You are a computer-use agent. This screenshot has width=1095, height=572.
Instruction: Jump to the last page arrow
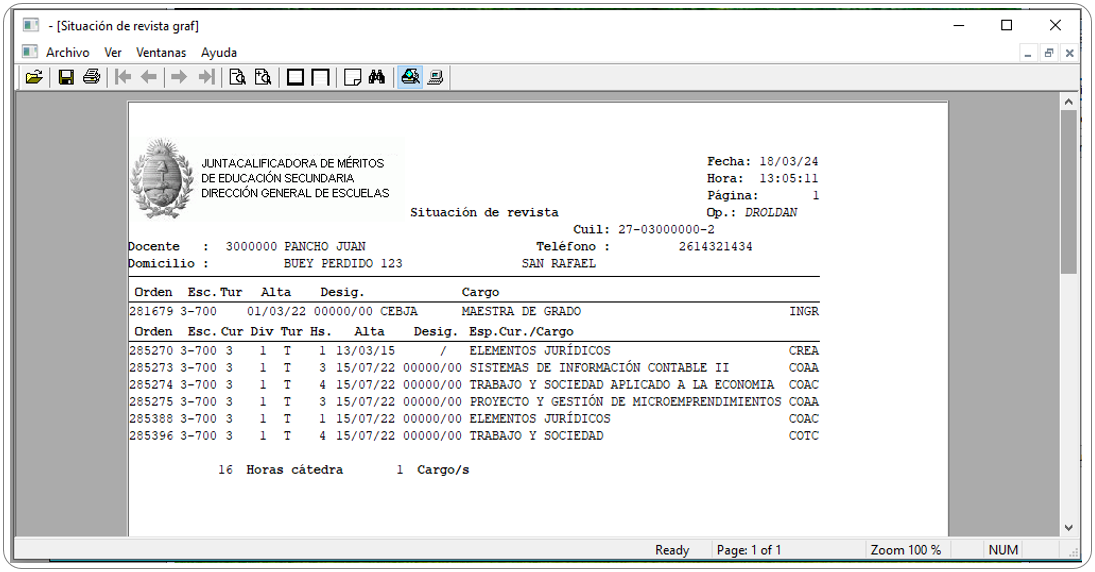pos(206,77)
